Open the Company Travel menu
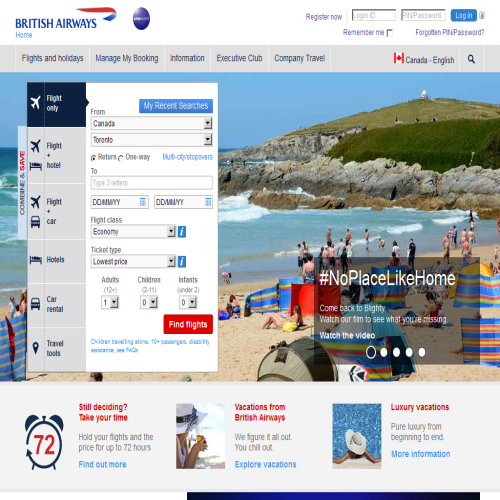The width and height of the screenshot is (500, 500). [299, 58]
